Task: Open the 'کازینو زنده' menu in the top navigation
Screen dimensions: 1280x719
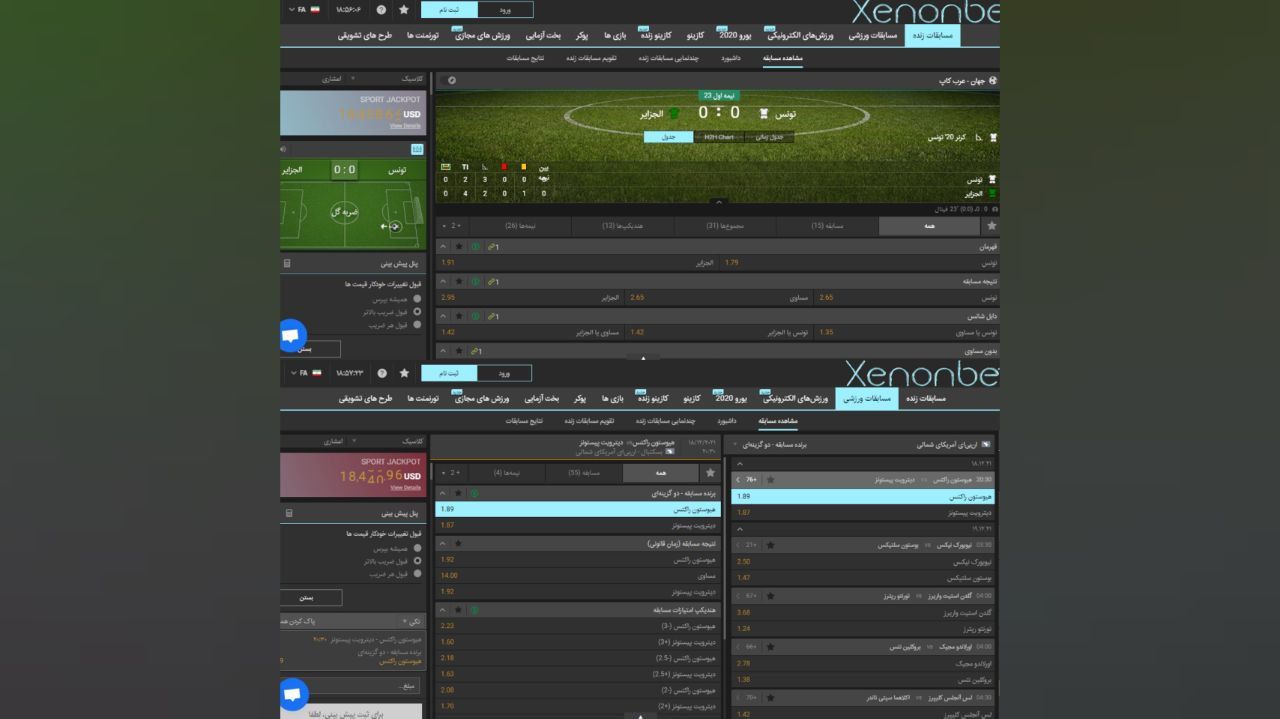Action: 654,36
